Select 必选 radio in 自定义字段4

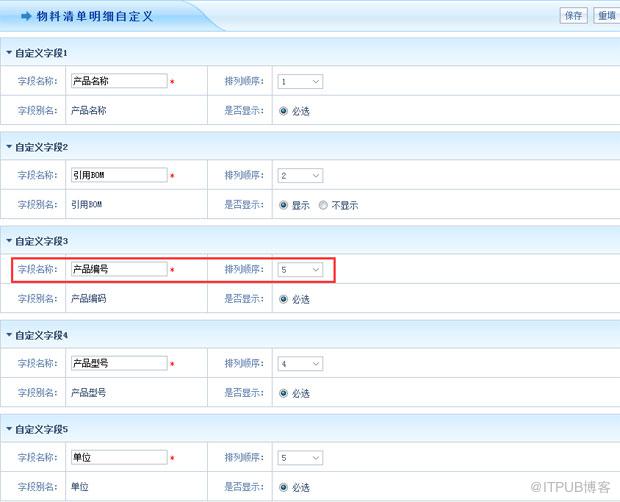coord(283,393)
